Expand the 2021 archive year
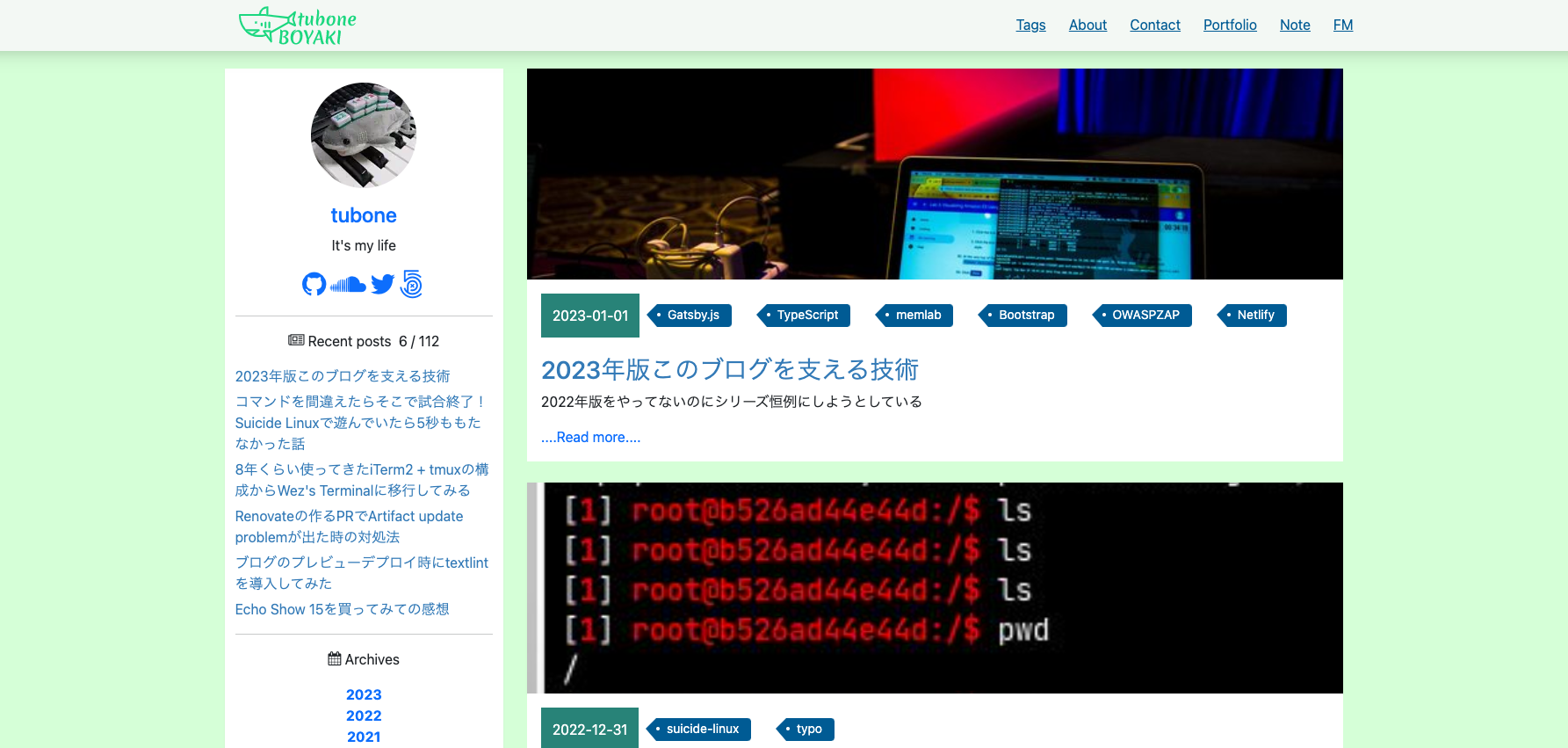The width and height of the screenshot is (1568, 748). pos(364,737)
